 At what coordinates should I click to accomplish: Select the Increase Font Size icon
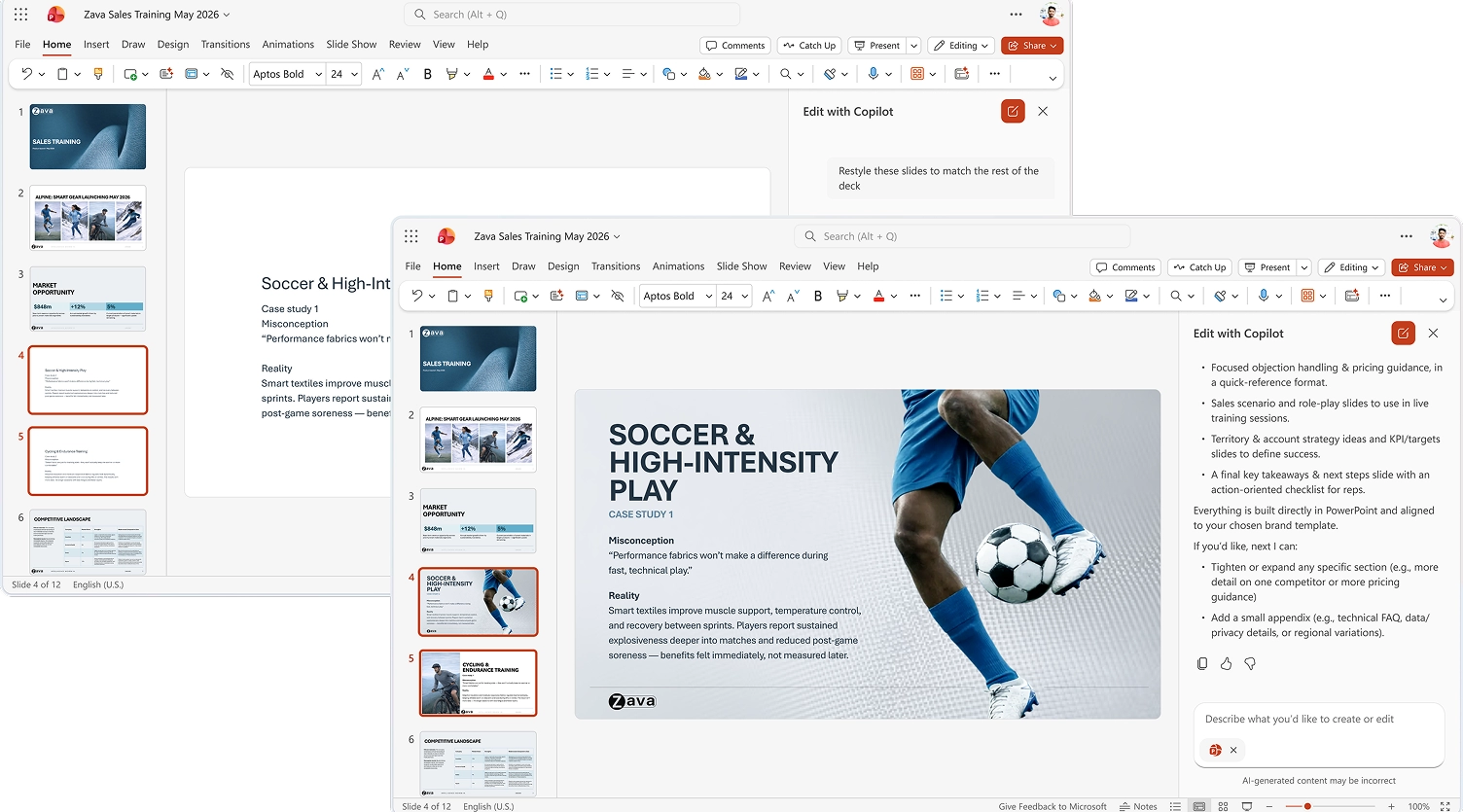(x=767, y=296)
